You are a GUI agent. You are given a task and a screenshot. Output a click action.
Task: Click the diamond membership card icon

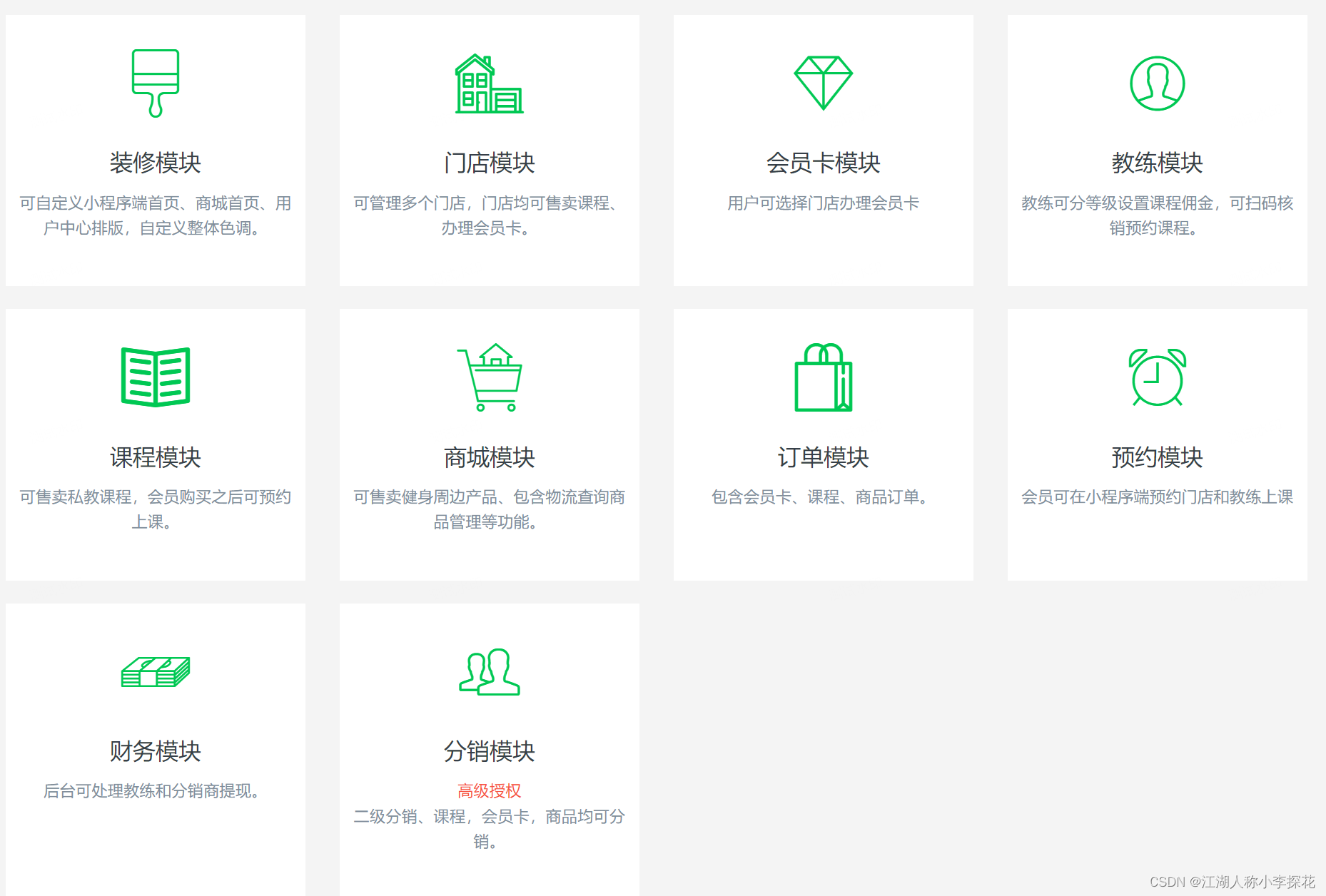tap(824, 83)
